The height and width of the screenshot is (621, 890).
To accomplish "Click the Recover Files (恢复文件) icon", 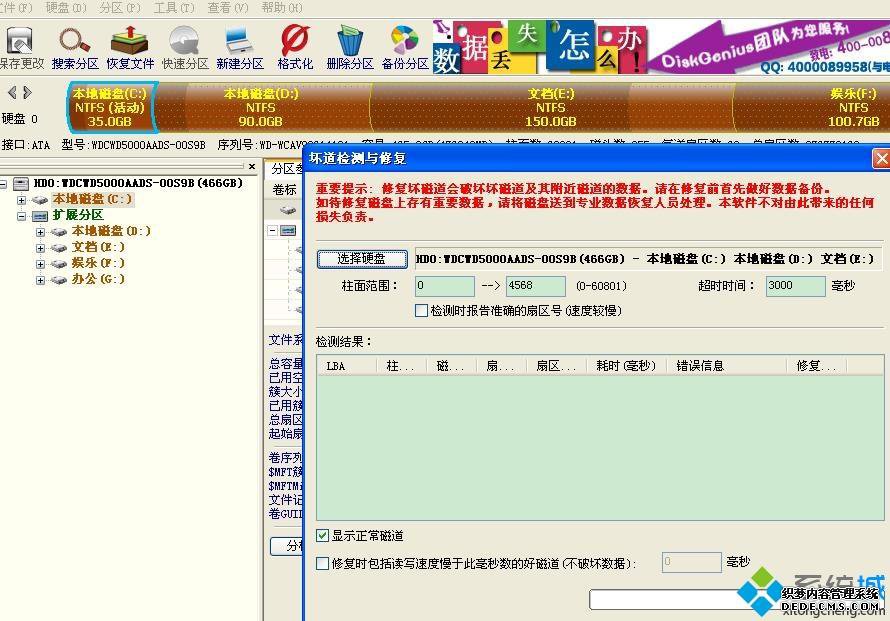I will click(130, 48).
